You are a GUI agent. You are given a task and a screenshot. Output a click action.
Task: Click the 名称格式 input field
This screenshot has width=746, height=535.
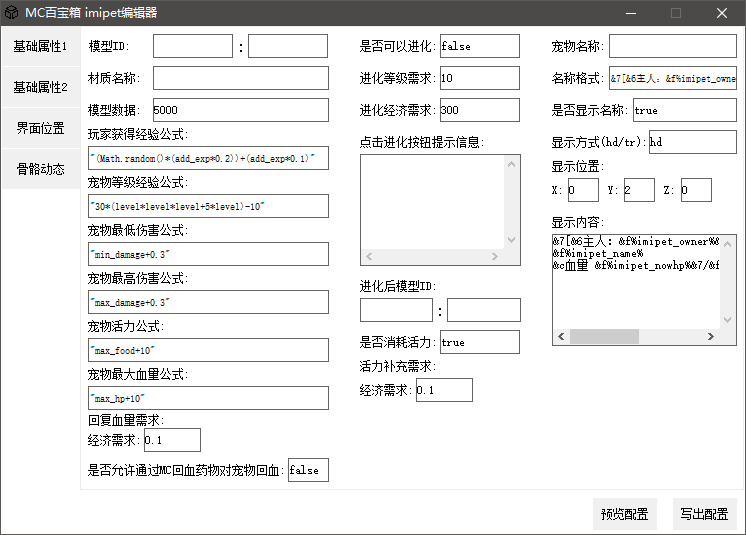tap(673, 78)
